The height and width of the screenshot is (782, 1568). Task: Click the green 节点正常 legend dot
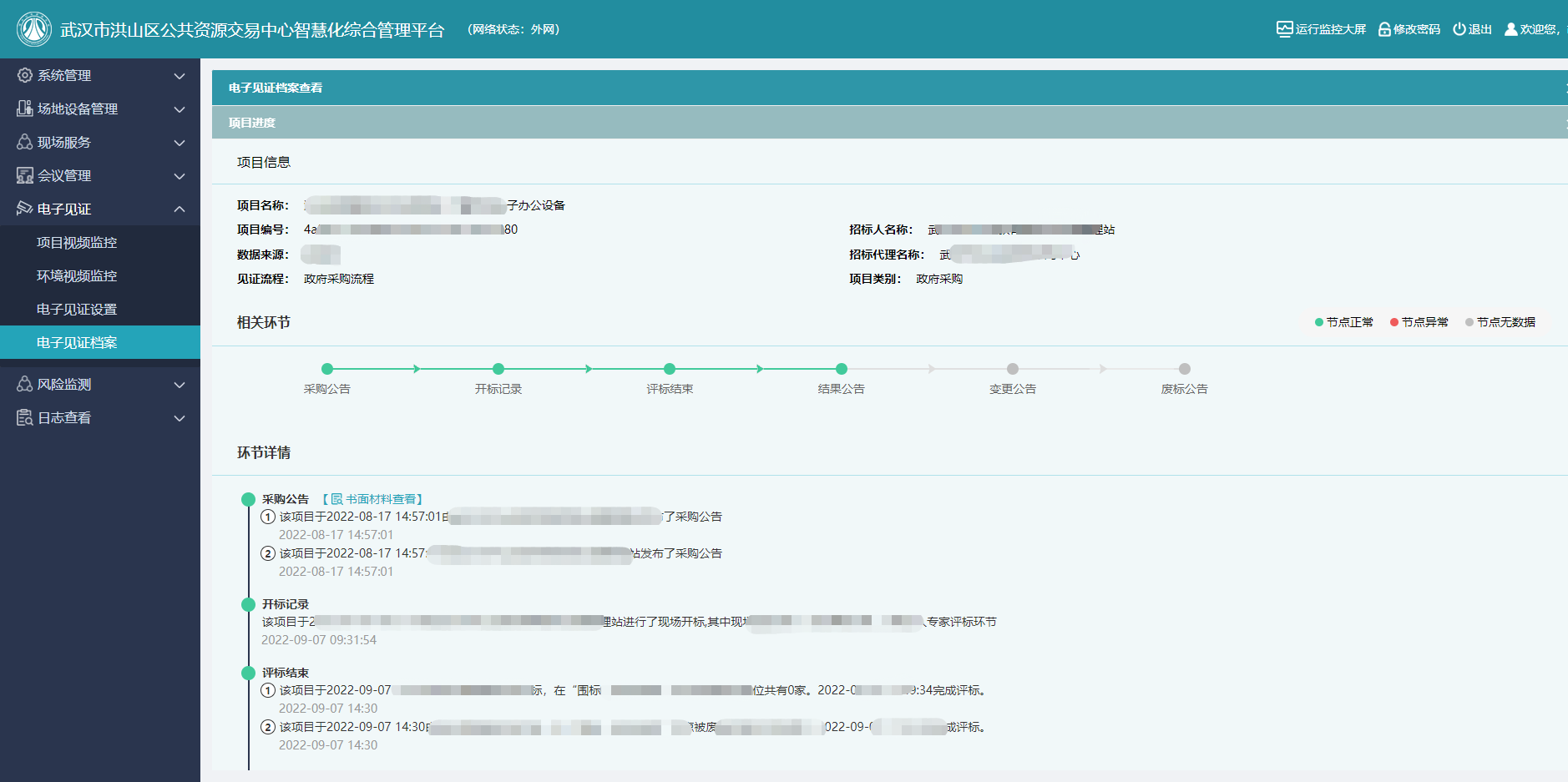pos(1319,322)
